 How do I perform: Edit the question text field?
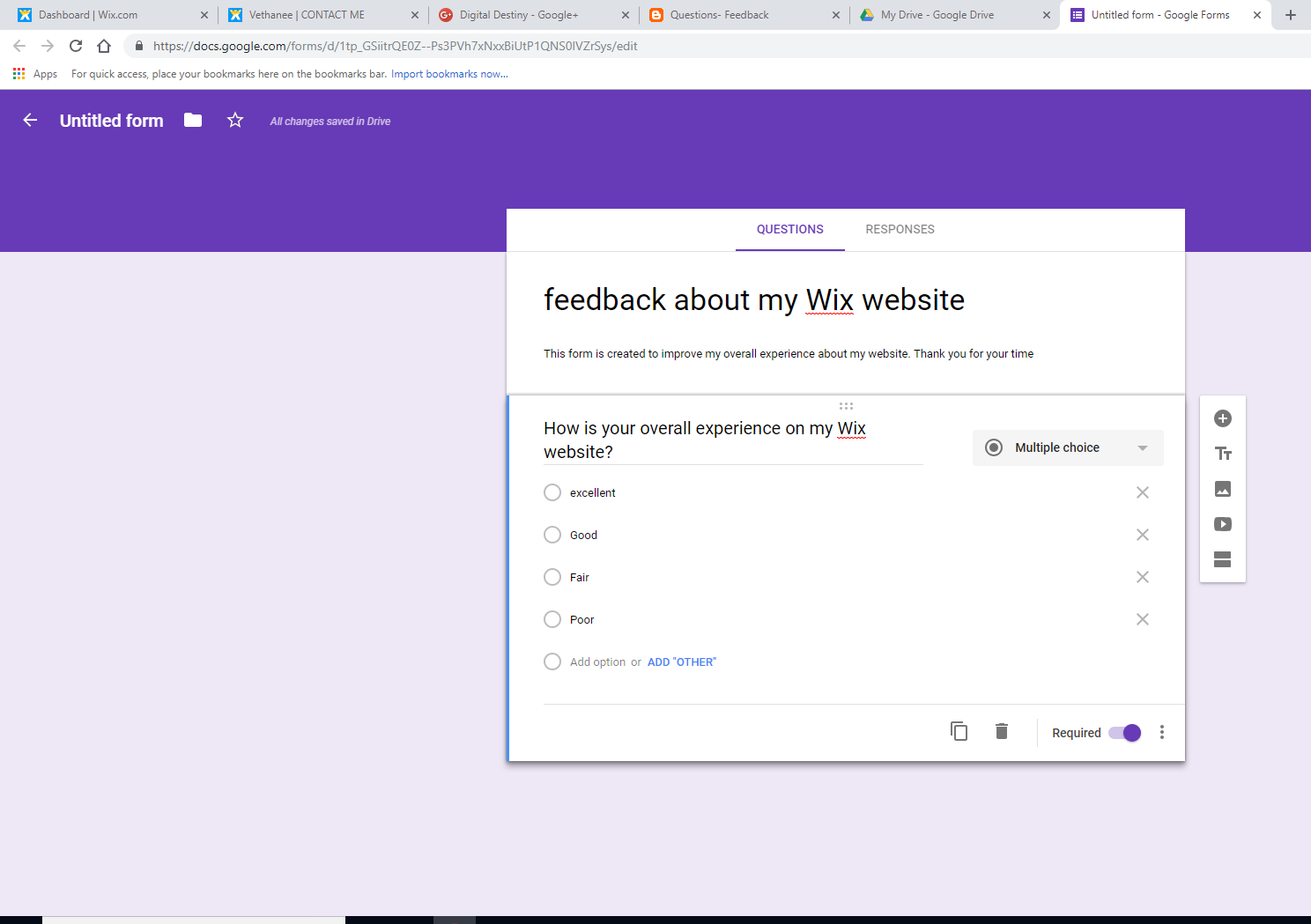point(733,440)
